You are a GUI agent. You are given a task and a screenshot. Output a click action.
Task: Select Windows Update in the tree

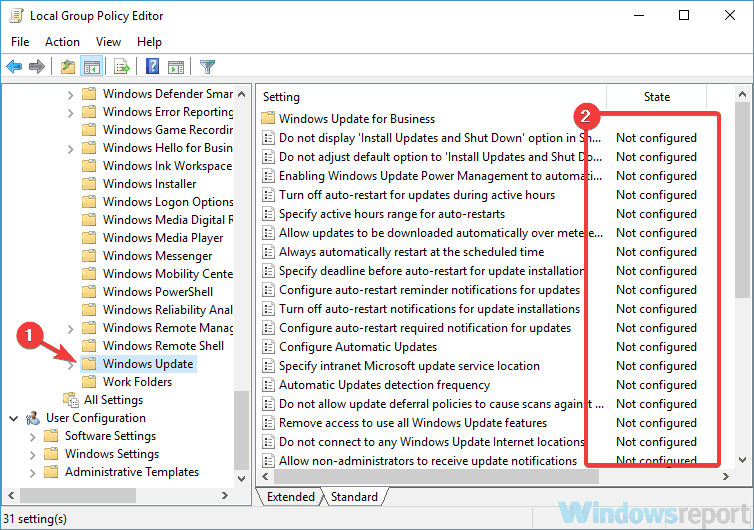point(148,364)
